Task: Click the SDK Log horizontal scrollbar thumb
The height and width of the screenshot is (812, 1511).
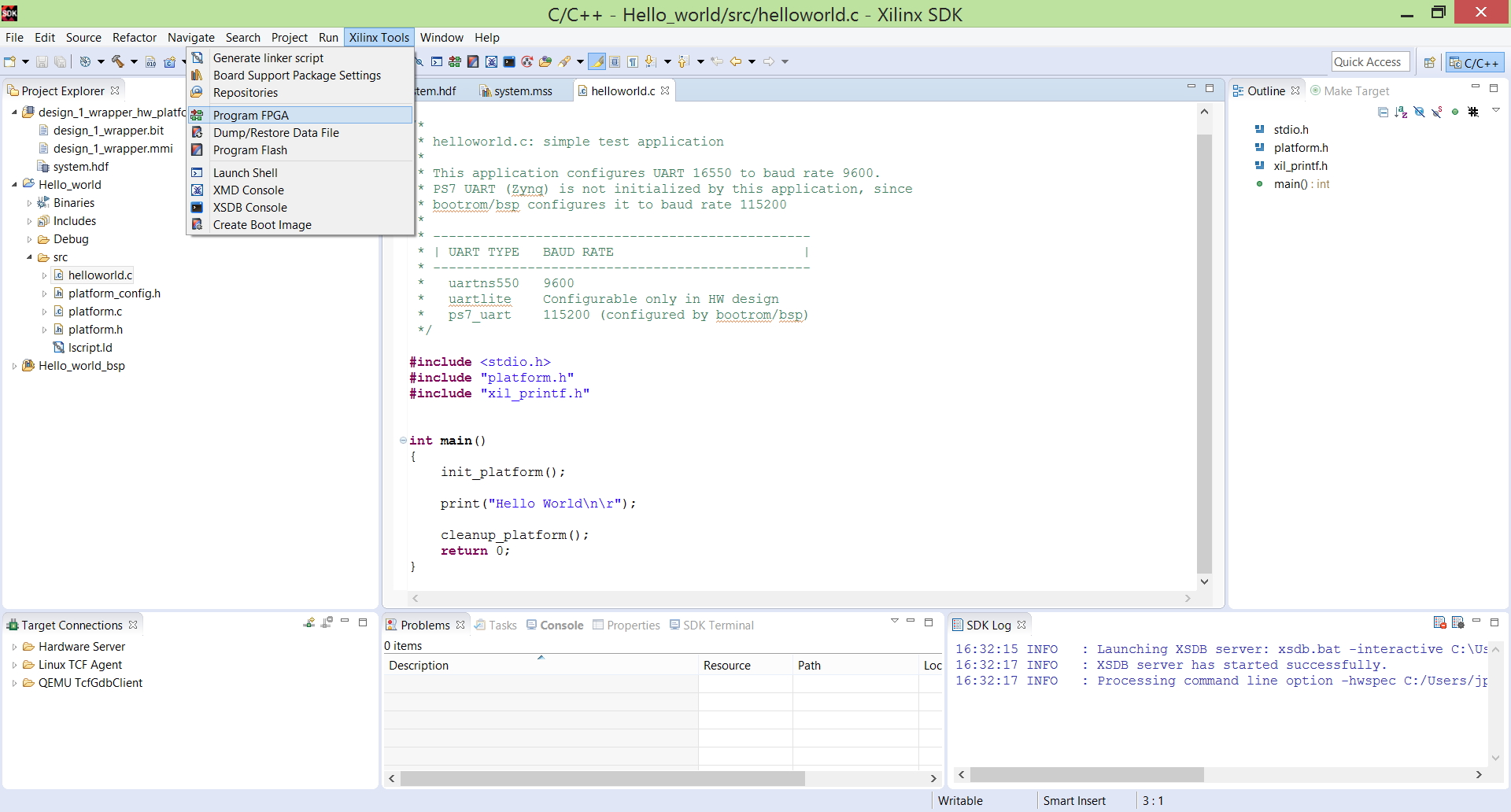Action: [1087, 775]
